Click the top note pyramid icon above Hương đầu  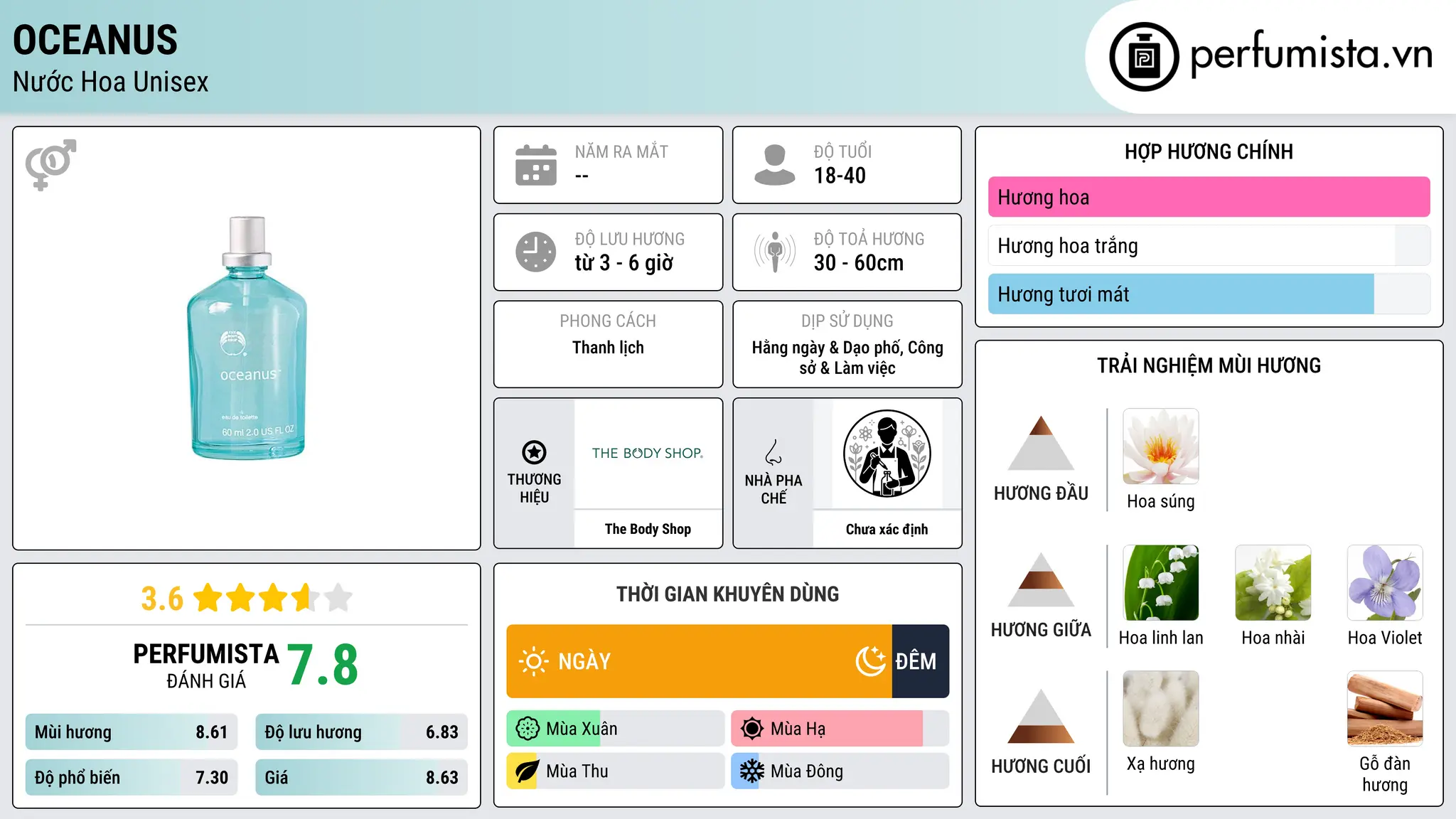point(1041,443)
